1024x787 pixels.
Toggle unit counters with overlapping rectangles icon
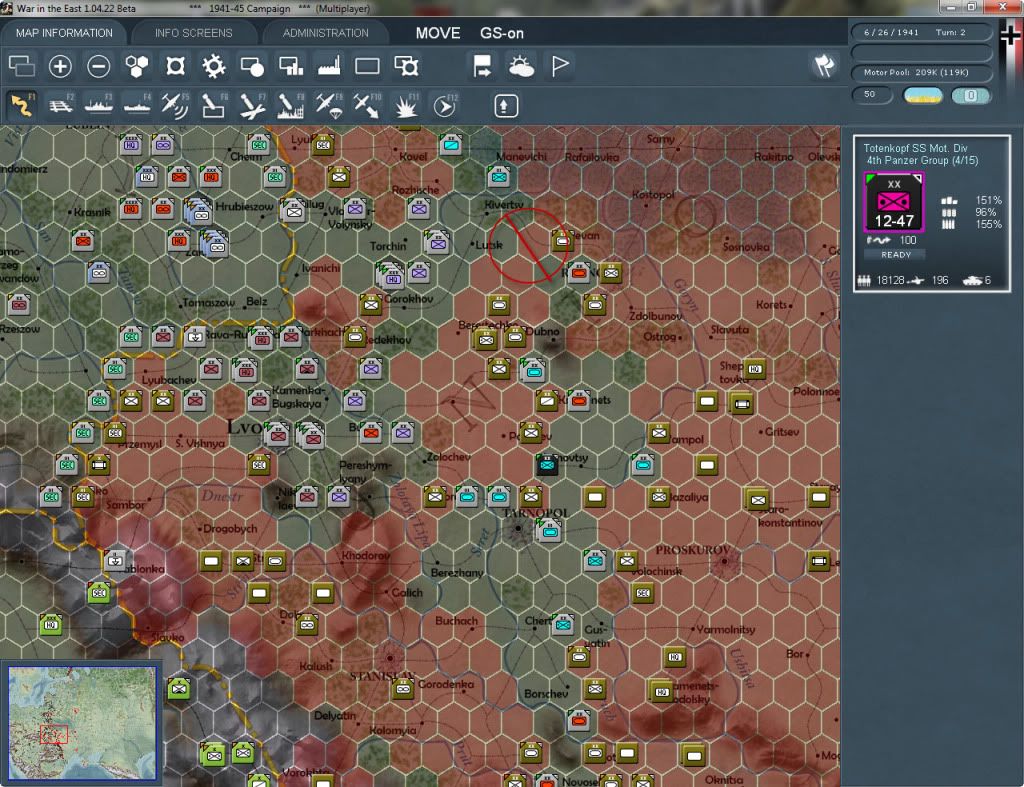pos(22,66)
